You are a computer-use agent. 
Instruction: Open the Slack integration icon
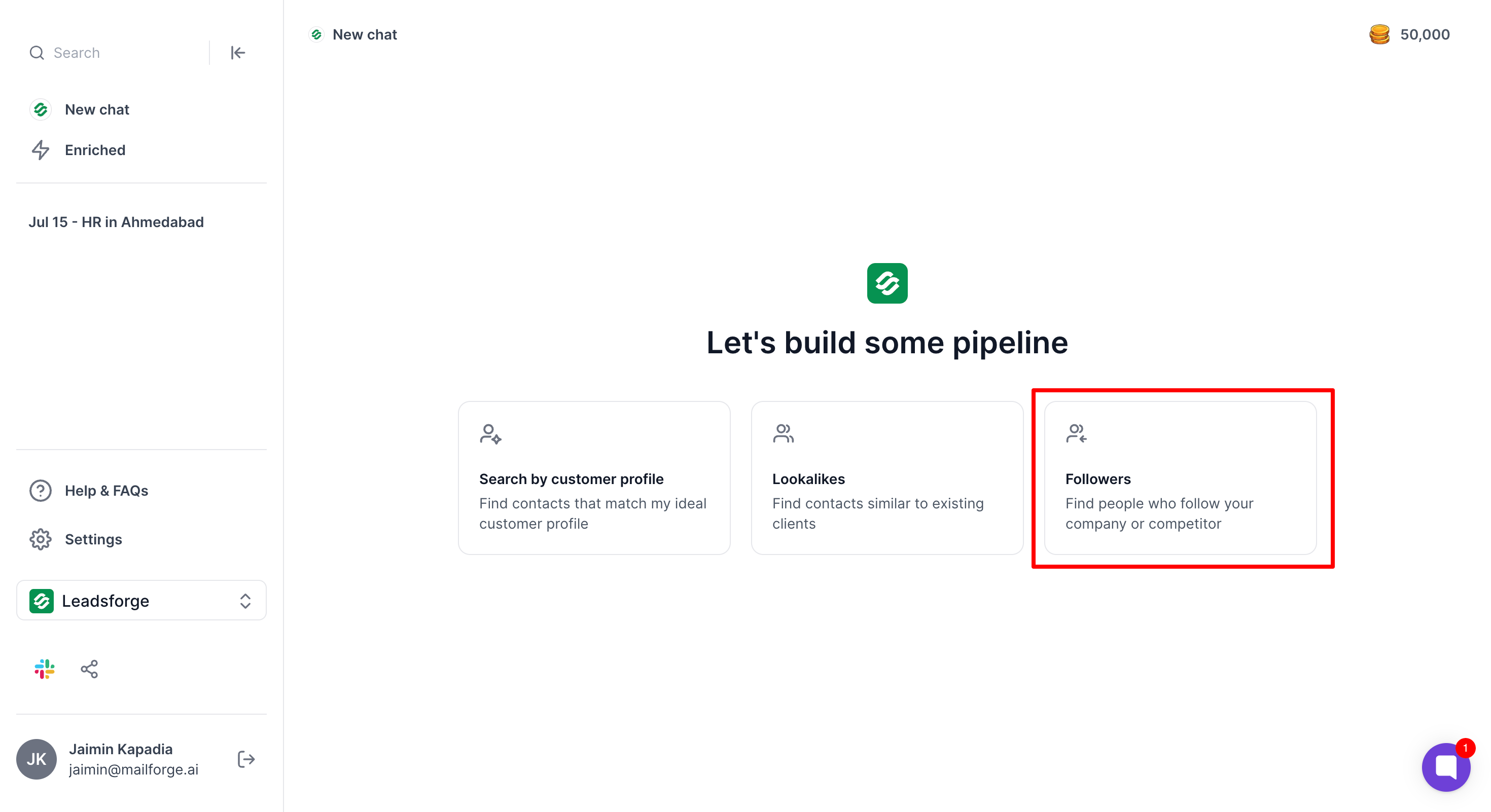(44, 669)
